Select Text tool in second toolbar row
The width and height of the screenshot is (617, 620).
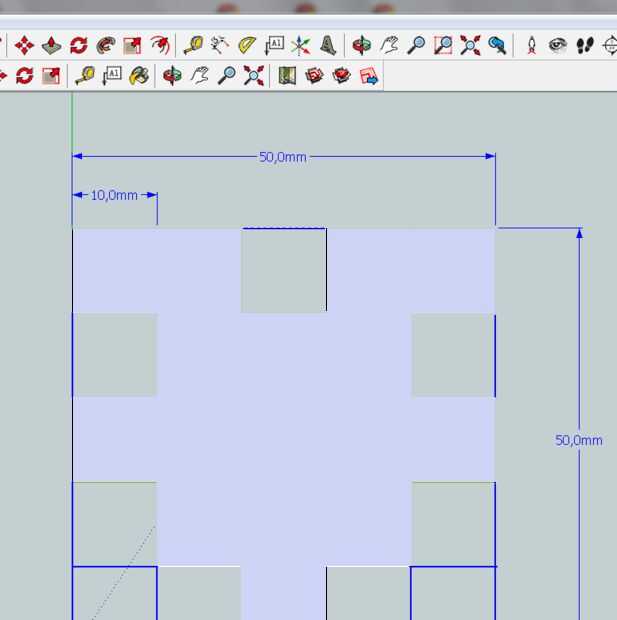point(112,76)
